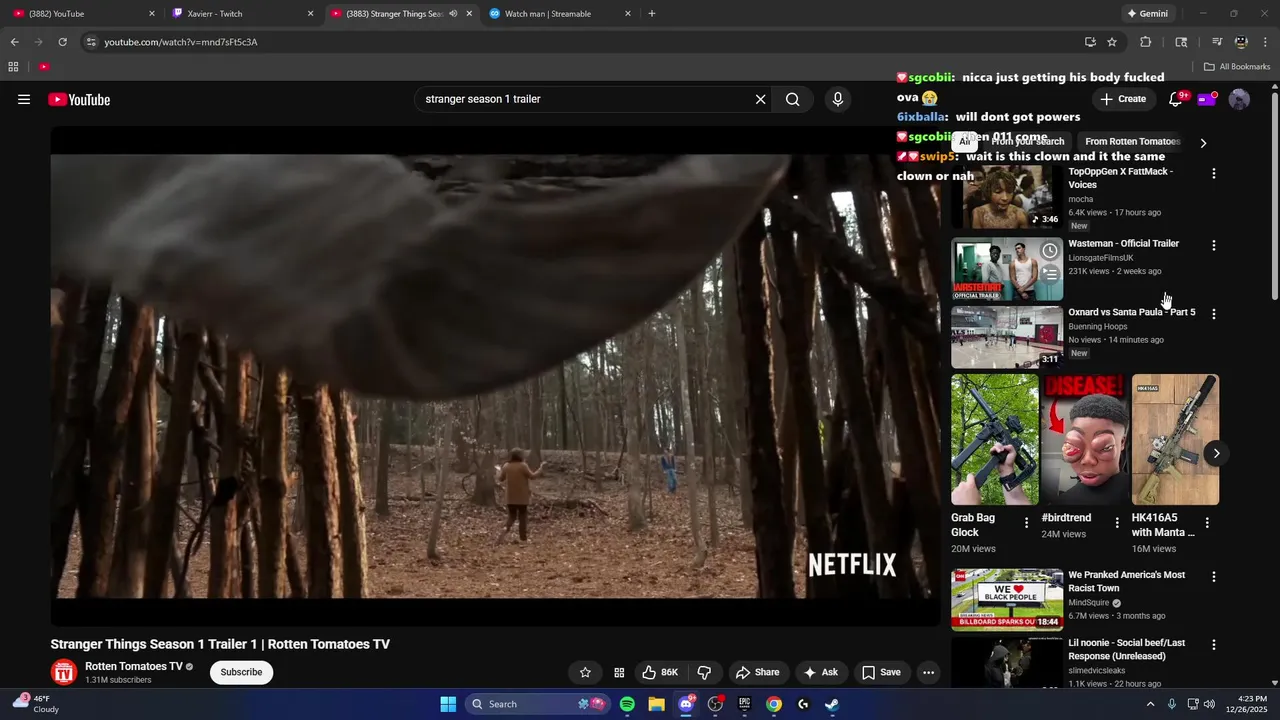This screenshot has width=1280, height=720.
Task: Open Spotify from the taskbar
Action: pyautogui.click(x=627, y=704)
